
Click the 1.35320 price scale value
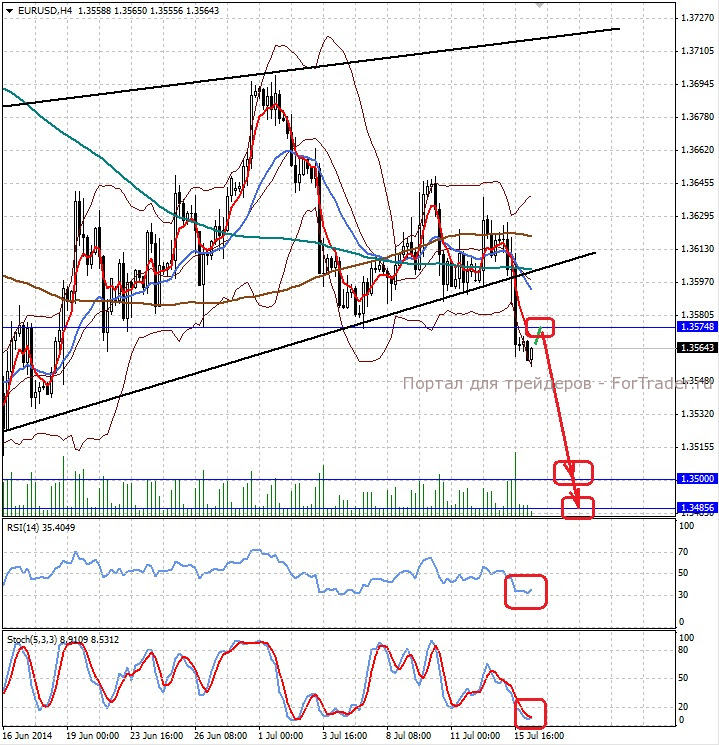pyautogui.click(x=697, y=414)
